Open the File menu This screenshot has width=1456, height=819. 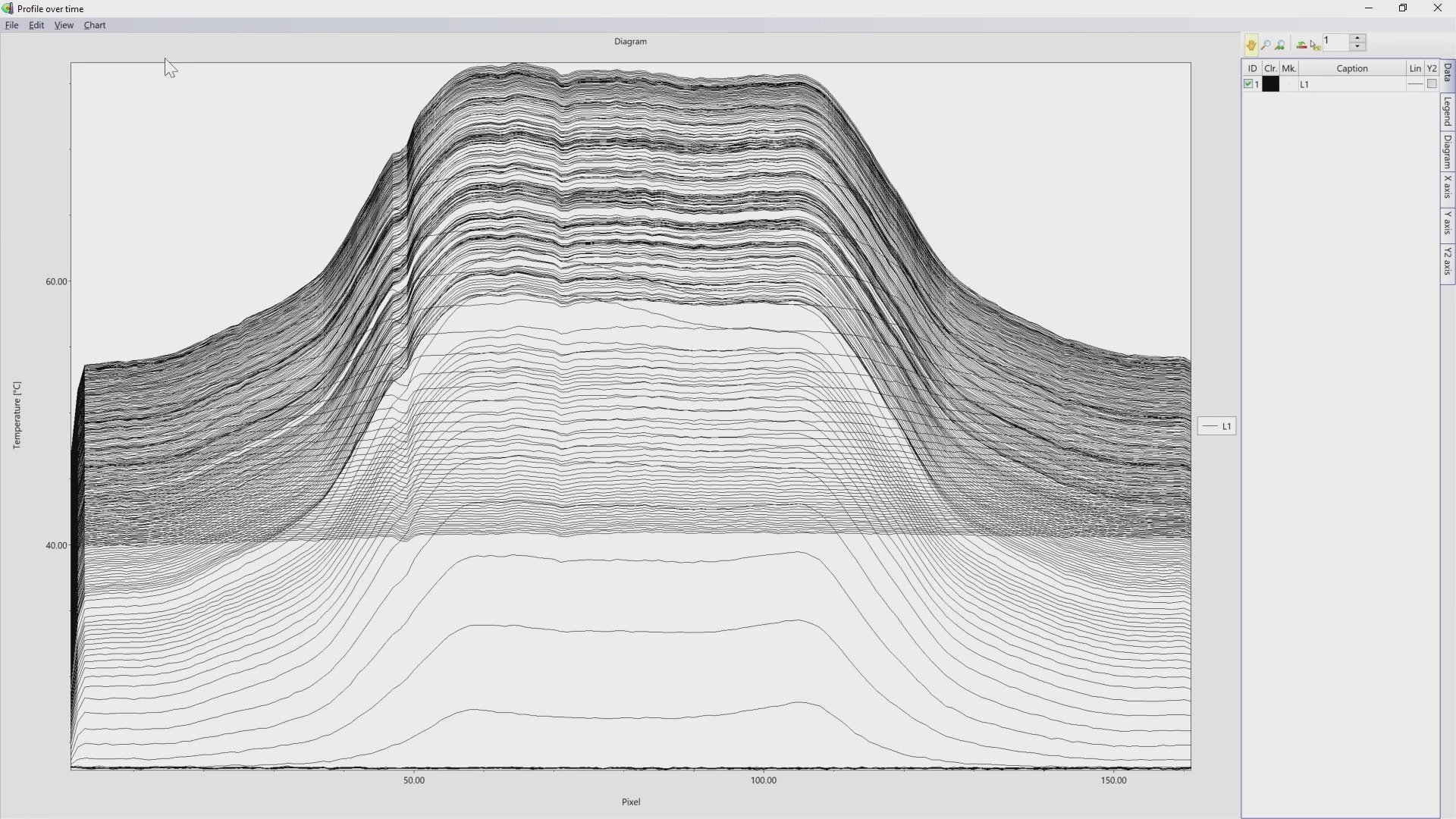coord(11,25)
